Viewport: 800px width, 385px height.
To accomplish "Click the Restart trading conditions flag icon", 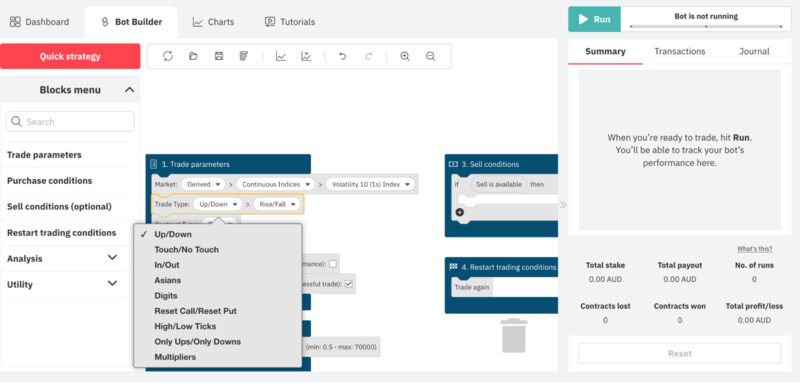I will click(x=453, y=267).
